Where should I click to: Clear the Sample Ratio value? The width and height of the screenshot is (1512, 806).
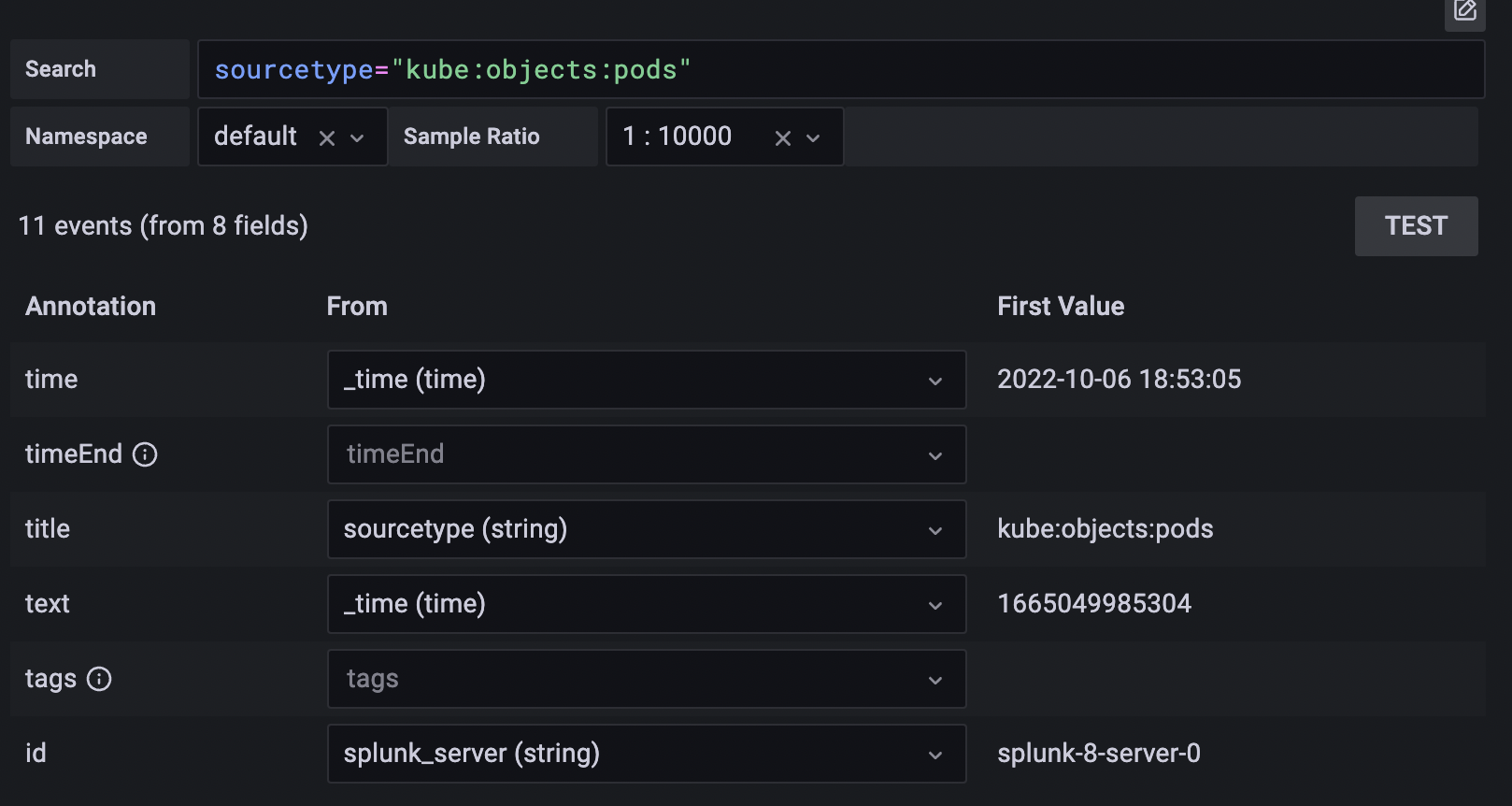[783, 138]
